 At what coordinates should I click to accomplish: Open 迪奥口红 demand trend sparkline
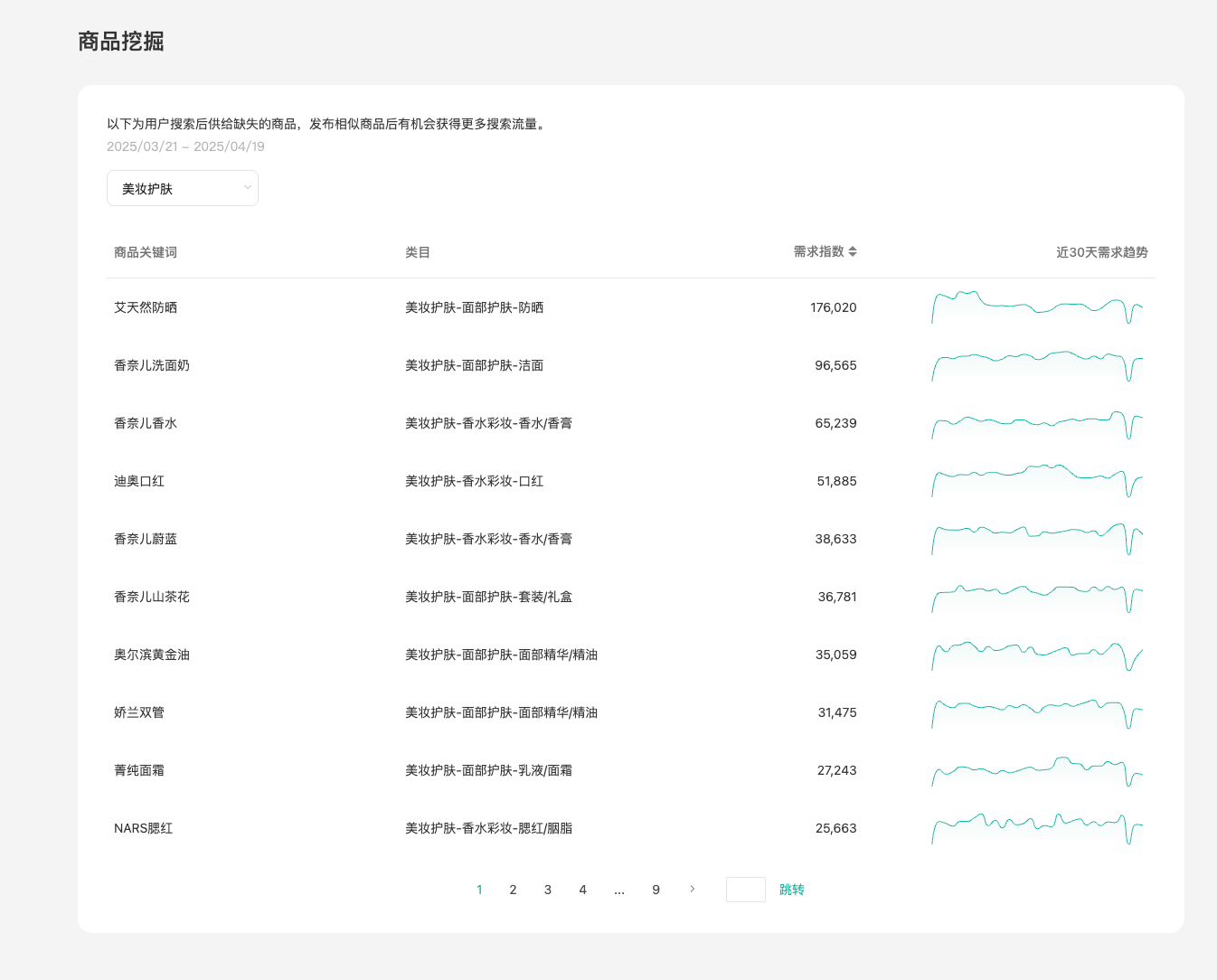1037,481
